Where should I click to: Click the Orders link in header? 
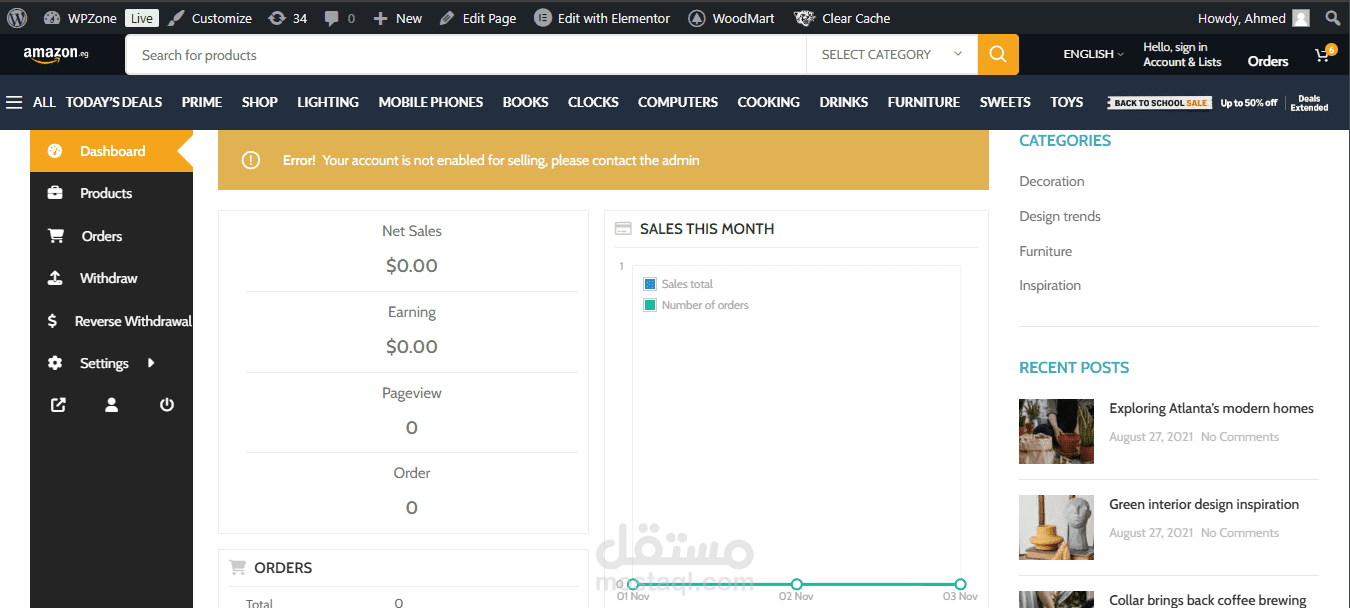1268,61
